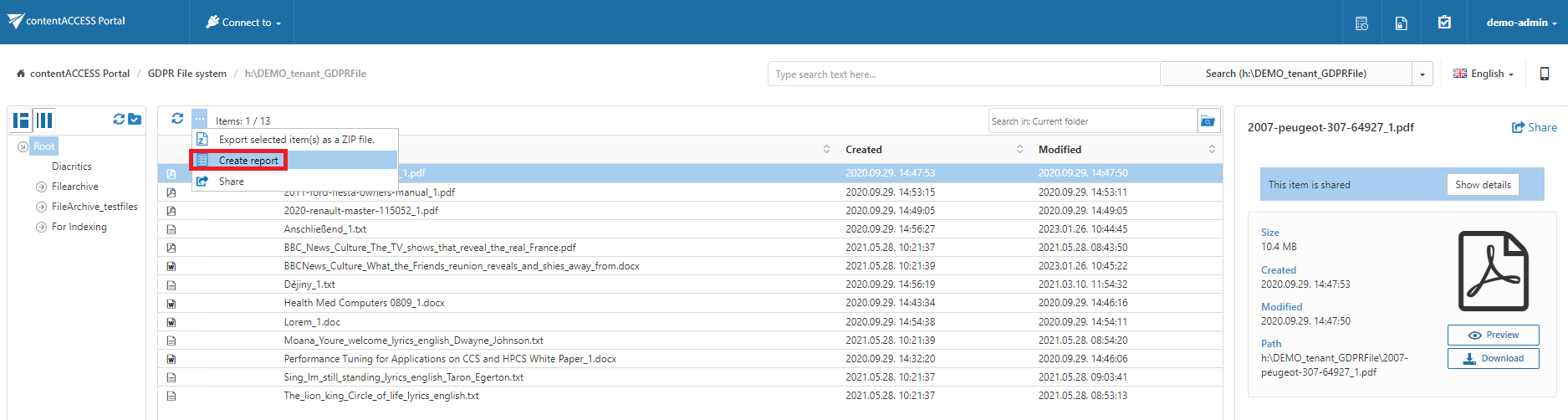This screenshot has width=1568, height=420.
Task: Open the locked document icon in header
Action: pos(1402,23)
